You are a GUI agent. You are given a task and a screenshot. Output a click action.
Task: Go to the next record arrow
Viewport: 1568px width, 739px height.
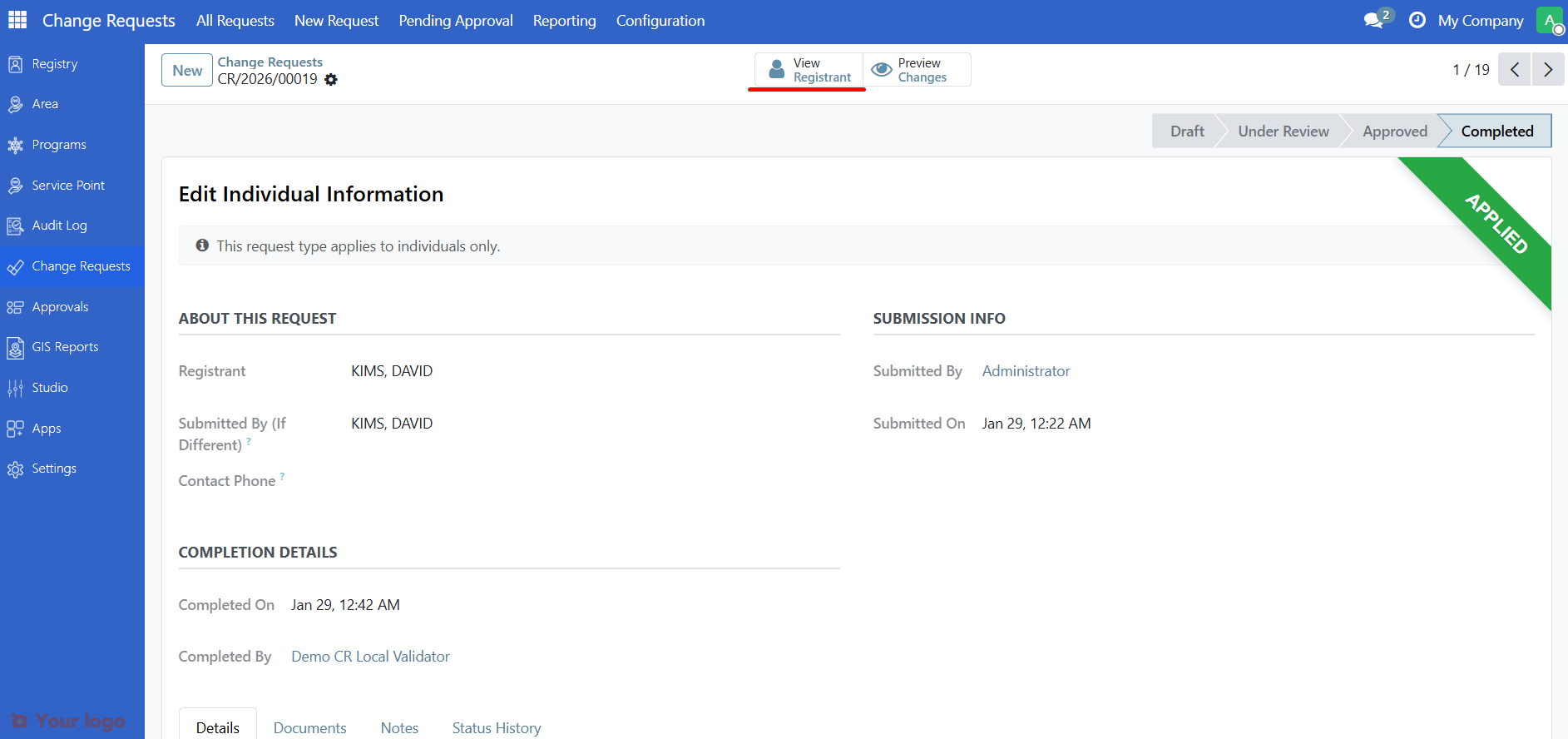[1547, 70]
